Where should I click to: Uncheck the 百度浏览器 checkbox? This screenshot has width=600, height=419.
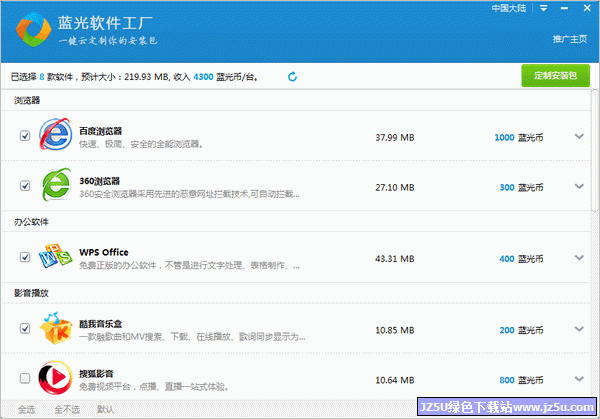tap(25, 136)
